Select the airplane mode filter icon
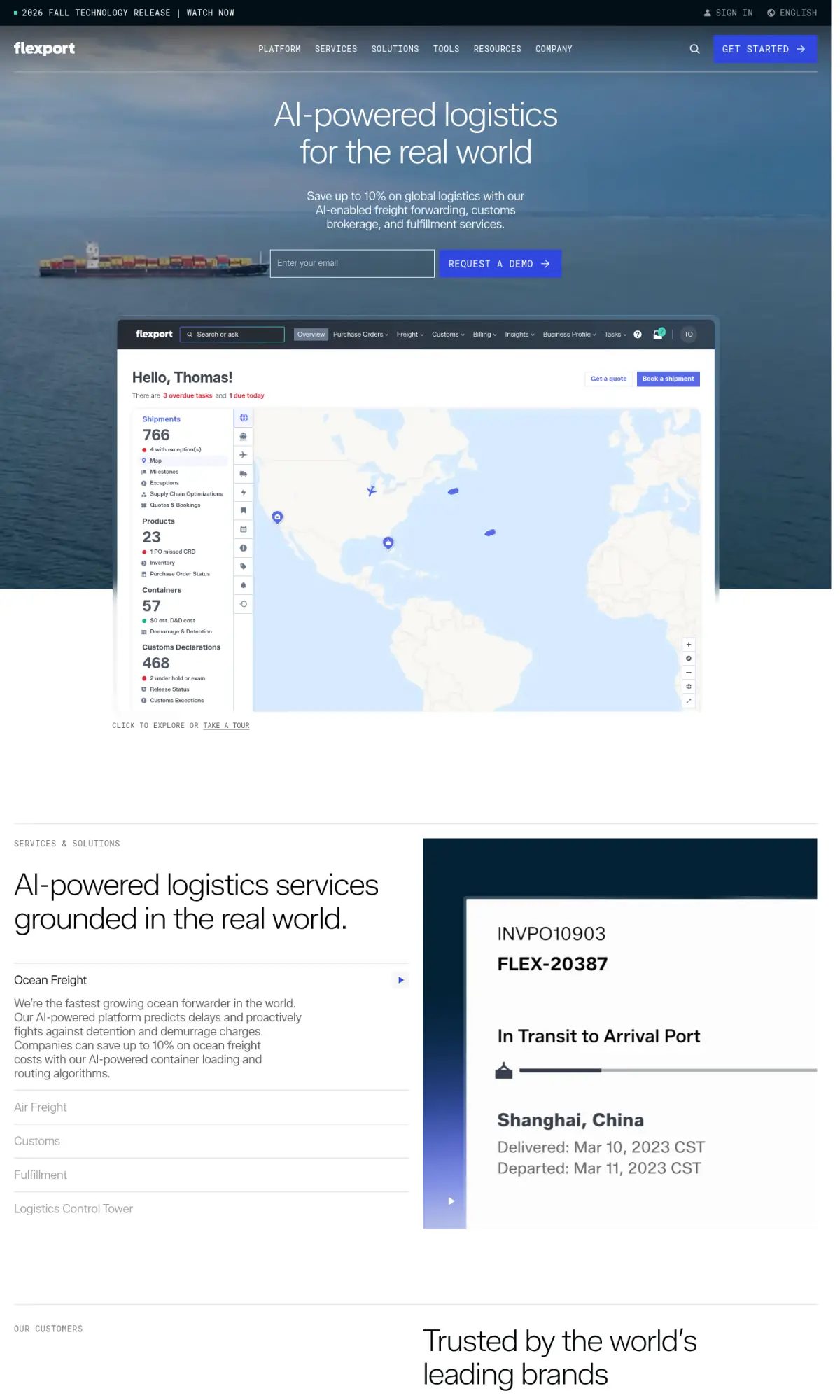 244,455
